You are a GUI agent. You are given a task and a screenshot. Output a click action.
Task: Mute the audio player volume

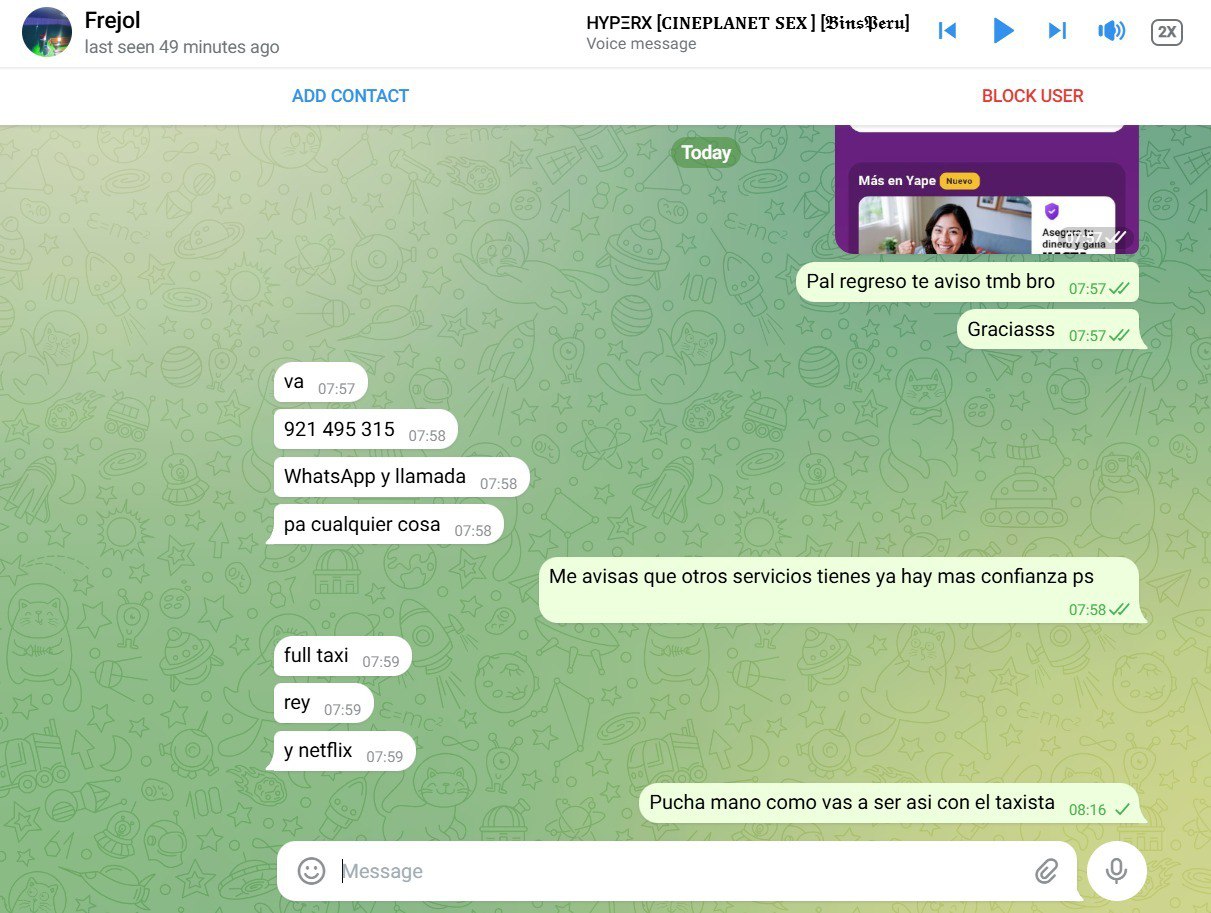tap(1111, 31)
